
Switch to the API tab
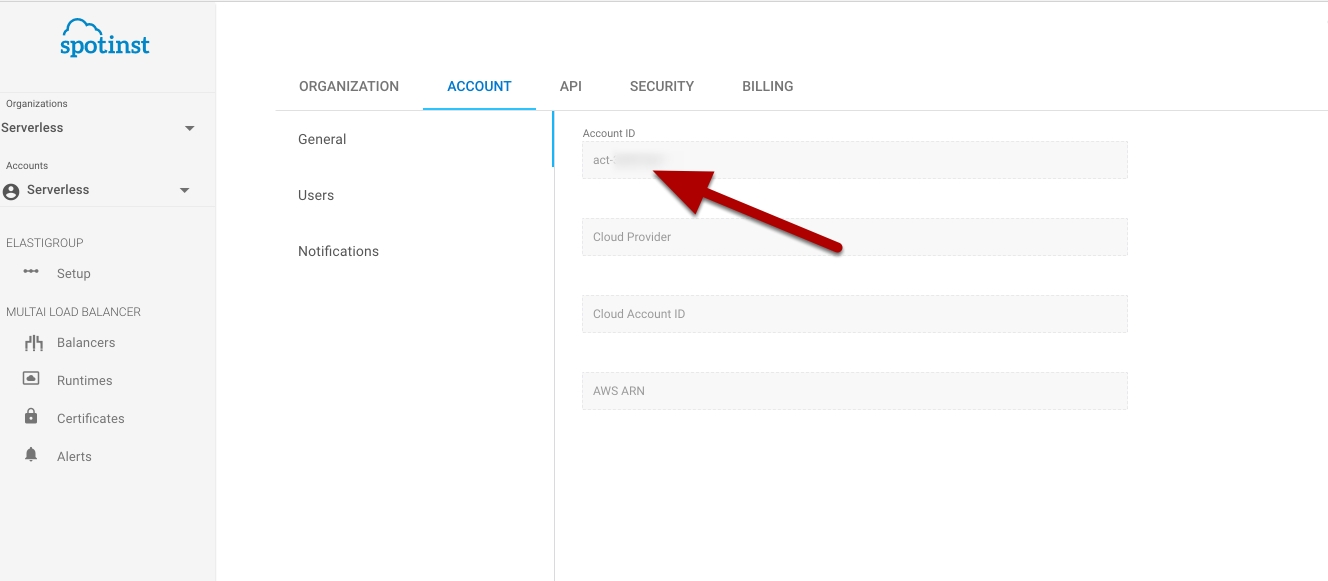tap(570, 87)
